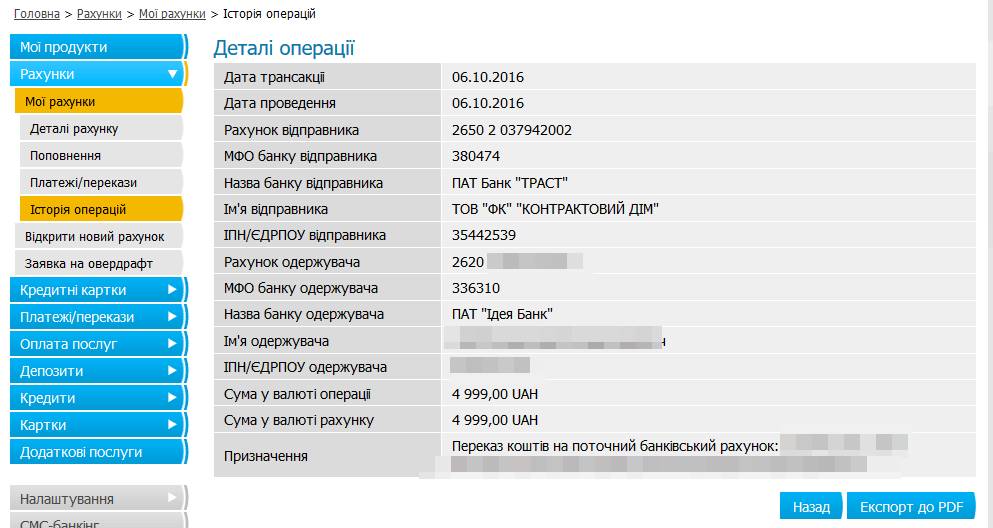Open Рахунки breadcrumb link
This screenshot has width=993, height=528.
click(x=99, y=14)
